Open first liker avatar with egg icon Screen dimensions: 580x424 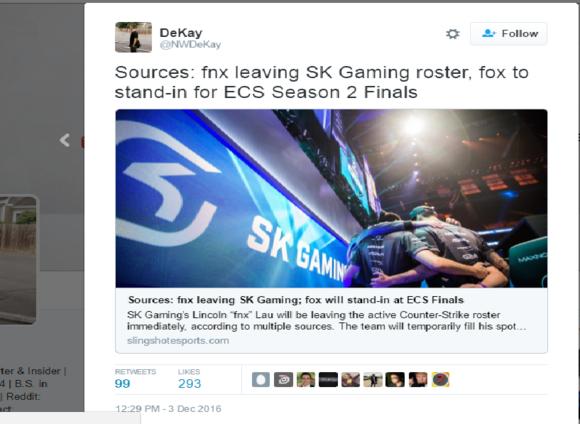tap(261, 380)
